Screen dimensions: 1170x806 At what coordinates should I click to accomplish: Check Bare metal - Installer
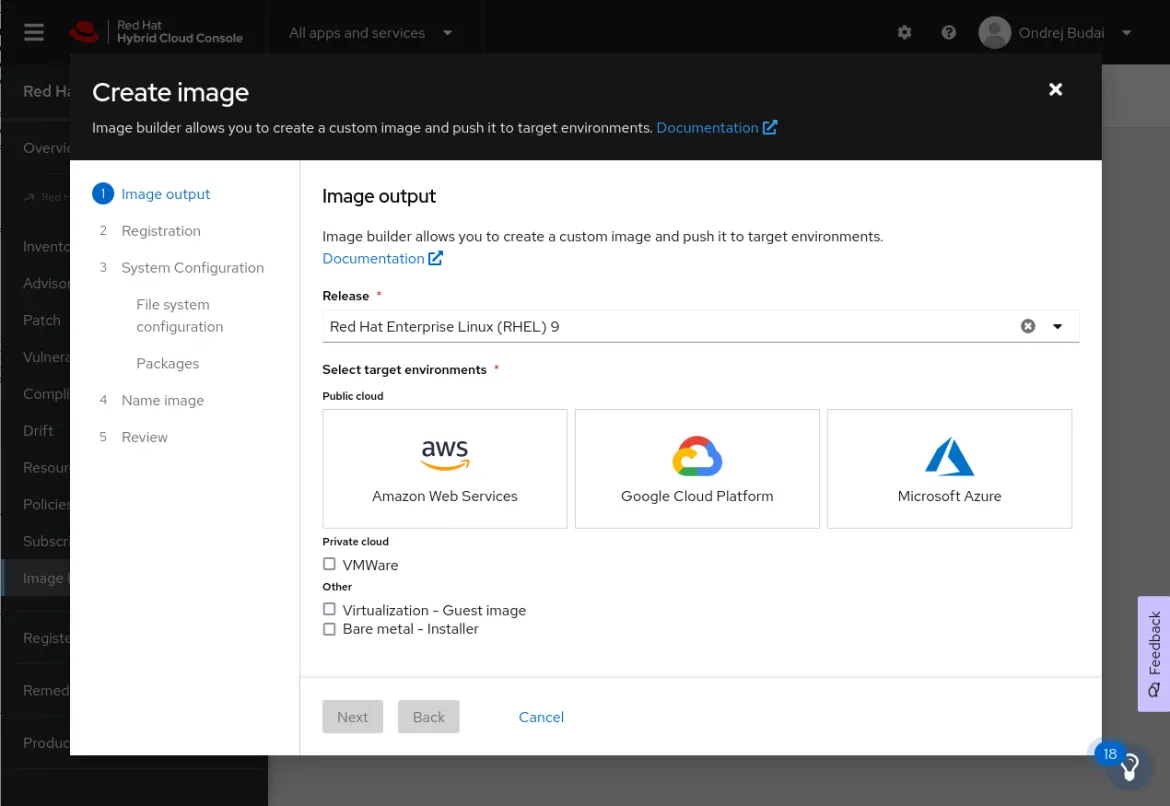pos(329,629)
